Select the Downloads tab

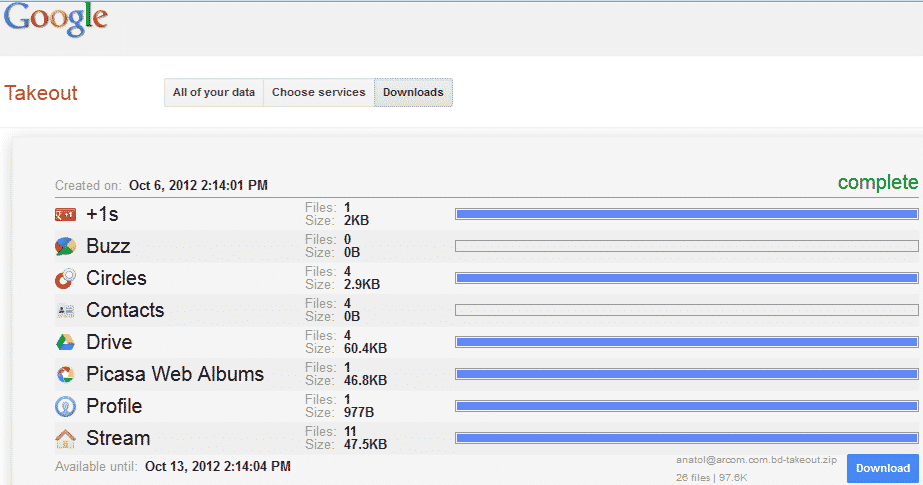(x=413, y=92)
